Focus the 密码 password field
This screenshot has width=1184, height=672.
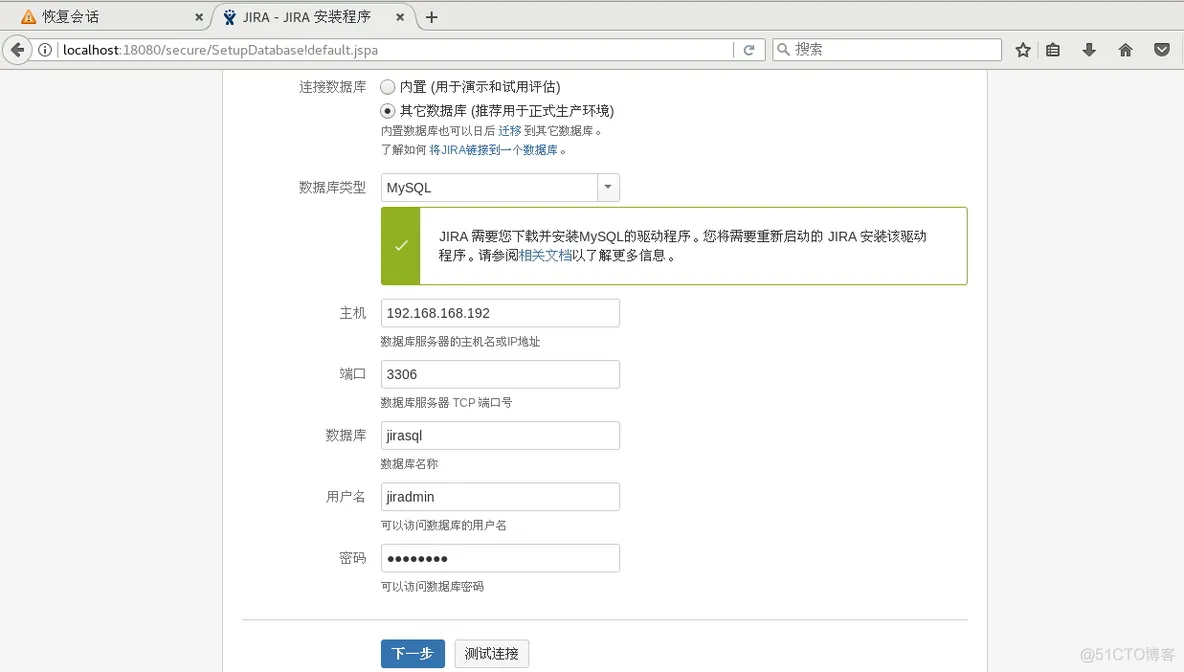500,558
